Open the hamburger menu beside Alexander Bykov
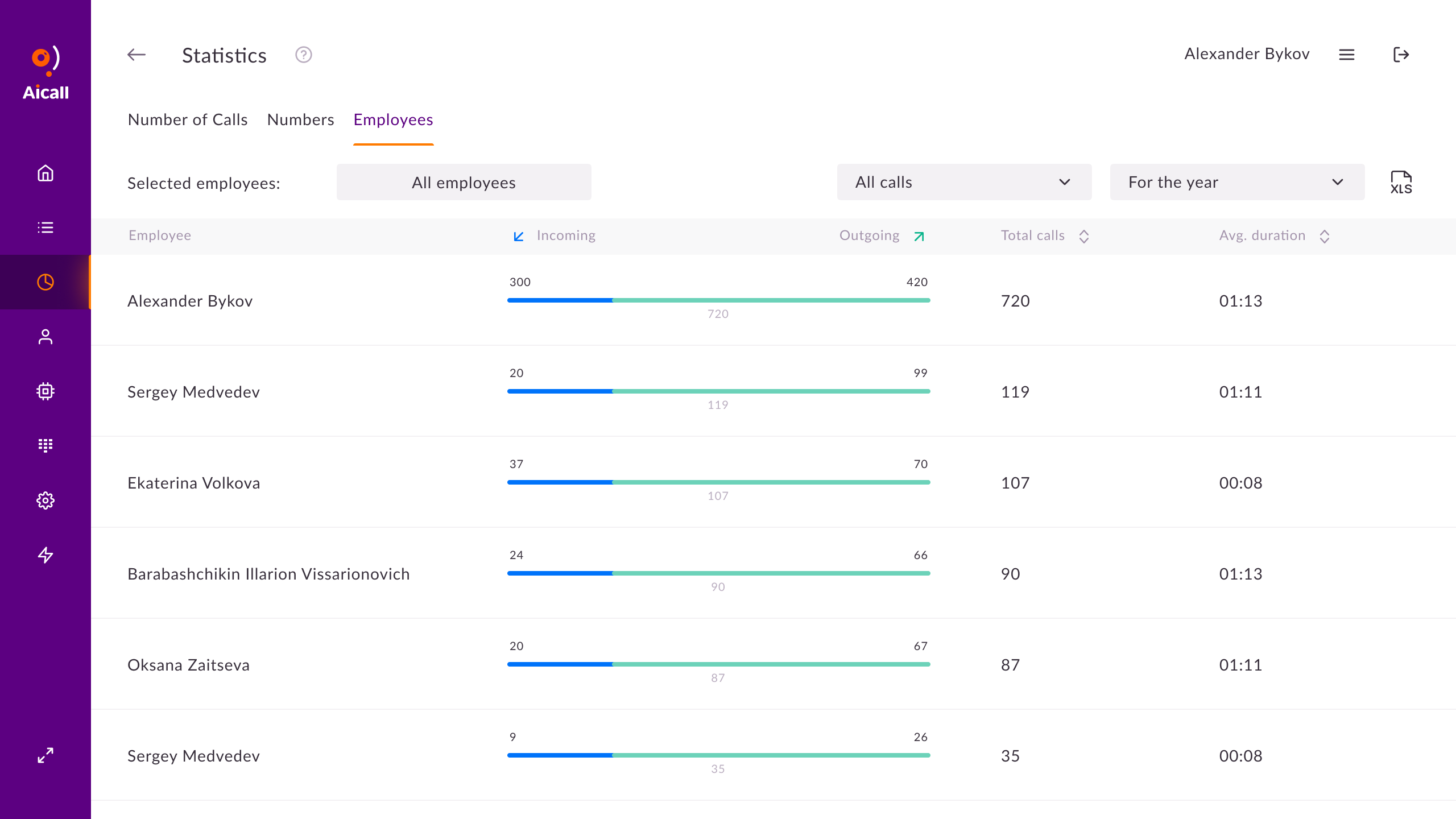Image resolution: width=1456 pixels, height=819 pixels. 1346,55
